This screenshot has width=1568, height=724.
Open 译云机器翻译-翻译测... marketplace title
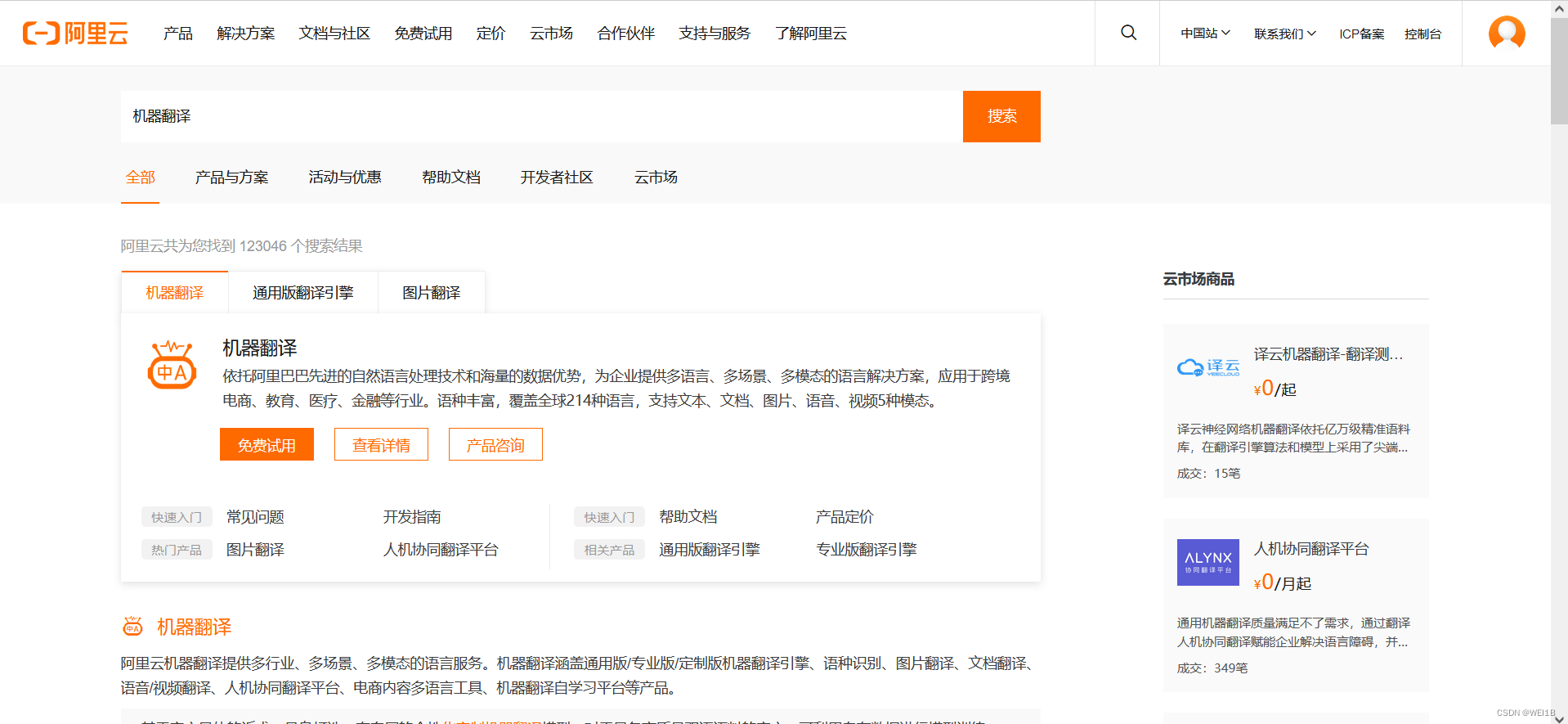[x=1328, y=354]
